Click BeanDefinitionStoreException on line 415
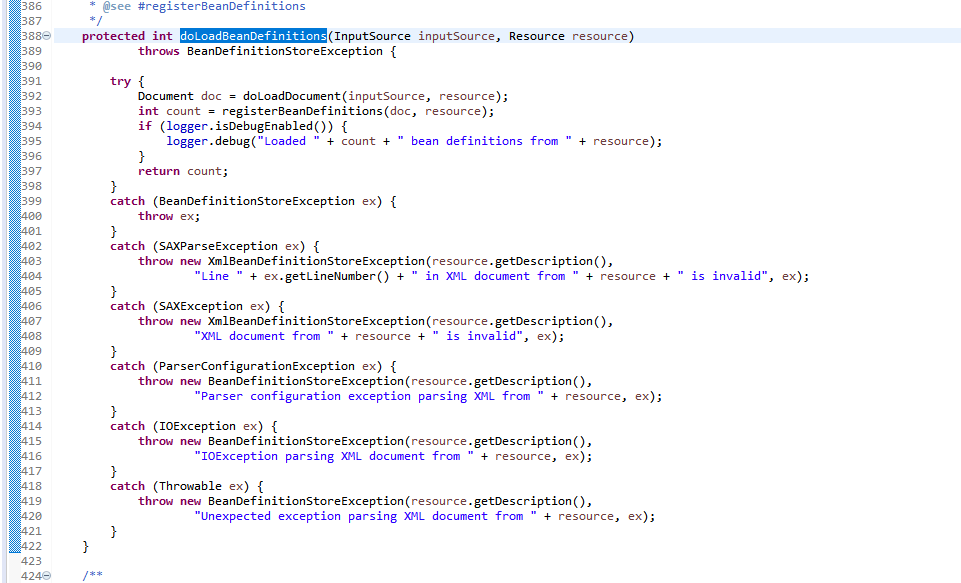 tap(306, 441)
